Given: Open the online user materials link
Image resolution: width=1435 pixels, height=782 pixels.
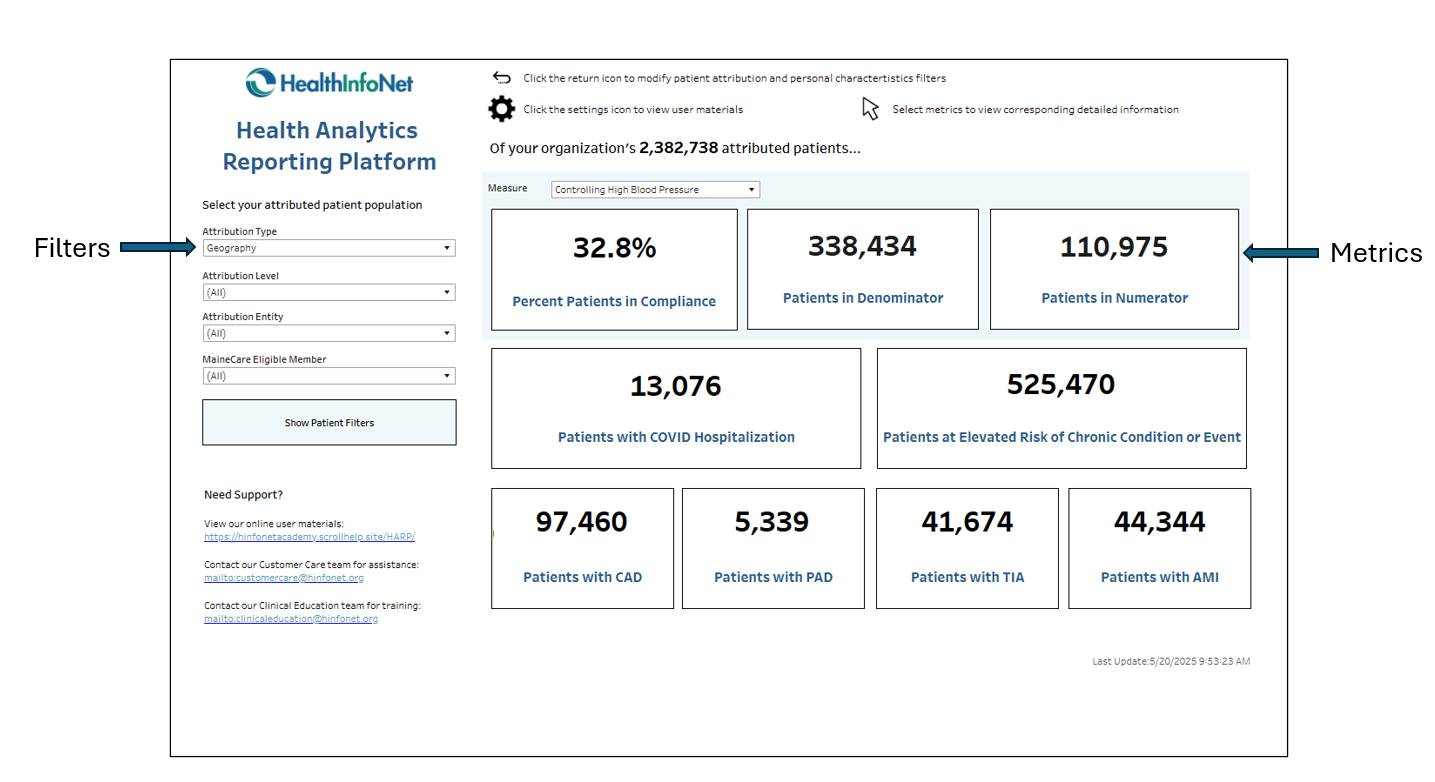Looking at the screenshot, I should point(309,537).
